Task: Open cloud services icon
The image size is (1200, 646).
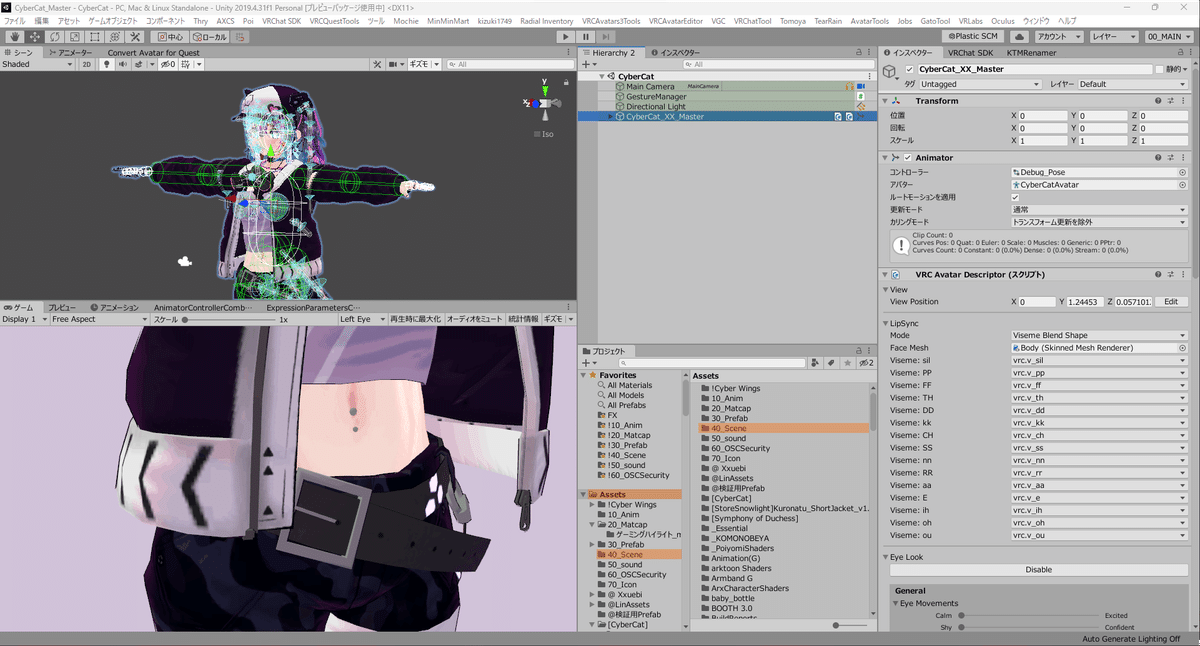Action: [x=1018, y=36]
